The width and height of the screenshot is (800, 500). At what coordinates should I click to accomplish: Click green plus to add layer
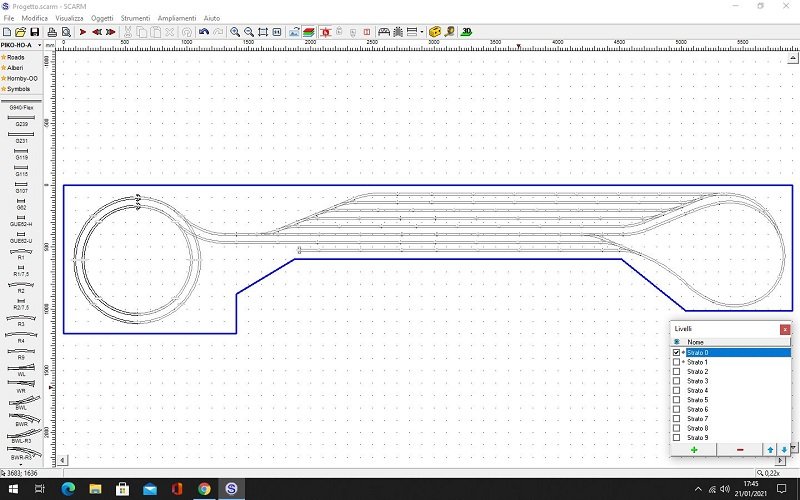point(693,450)
